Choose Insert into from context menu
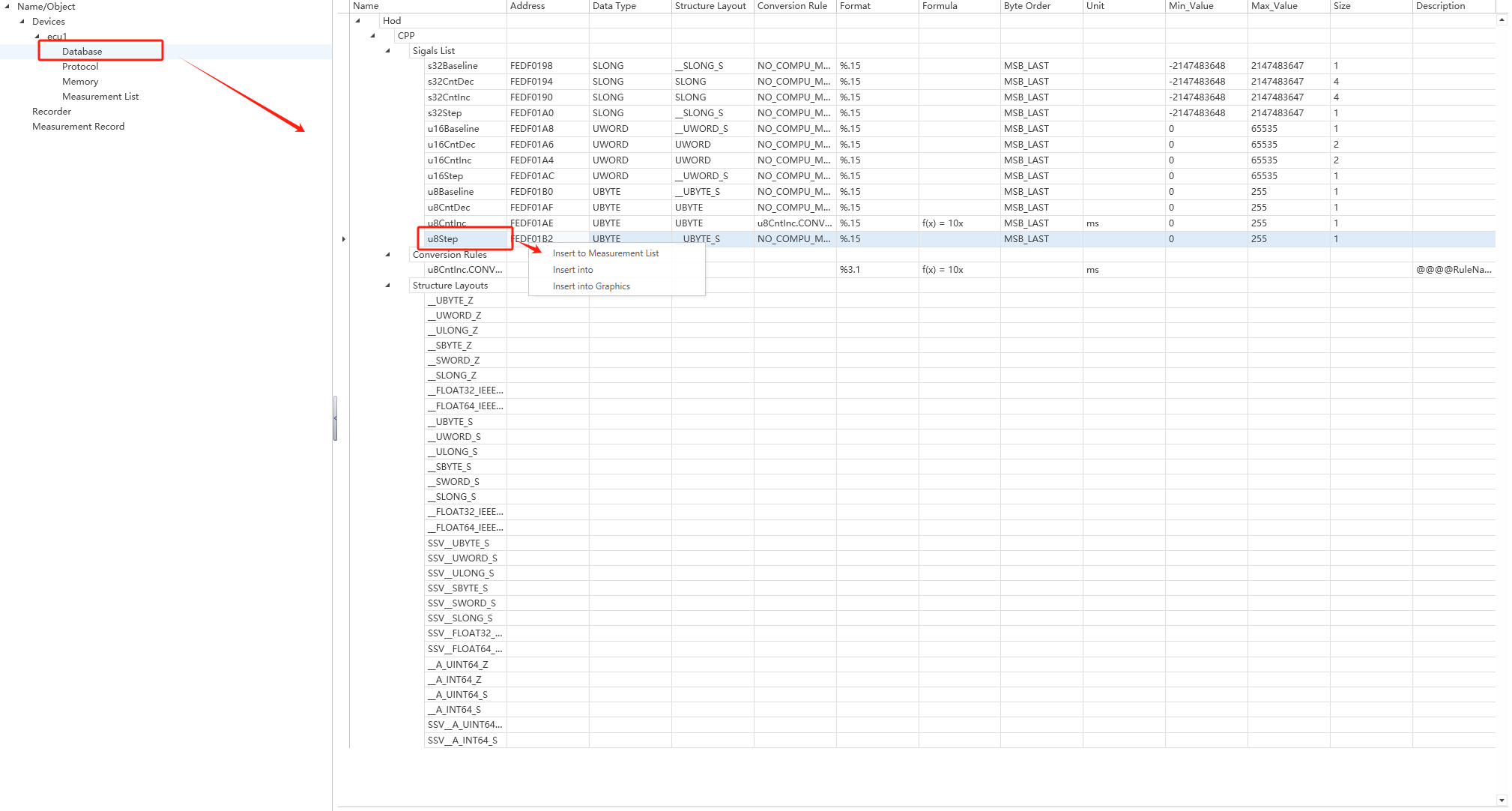The height and width of the screenshot is (811, 1512). coord(572,269)
